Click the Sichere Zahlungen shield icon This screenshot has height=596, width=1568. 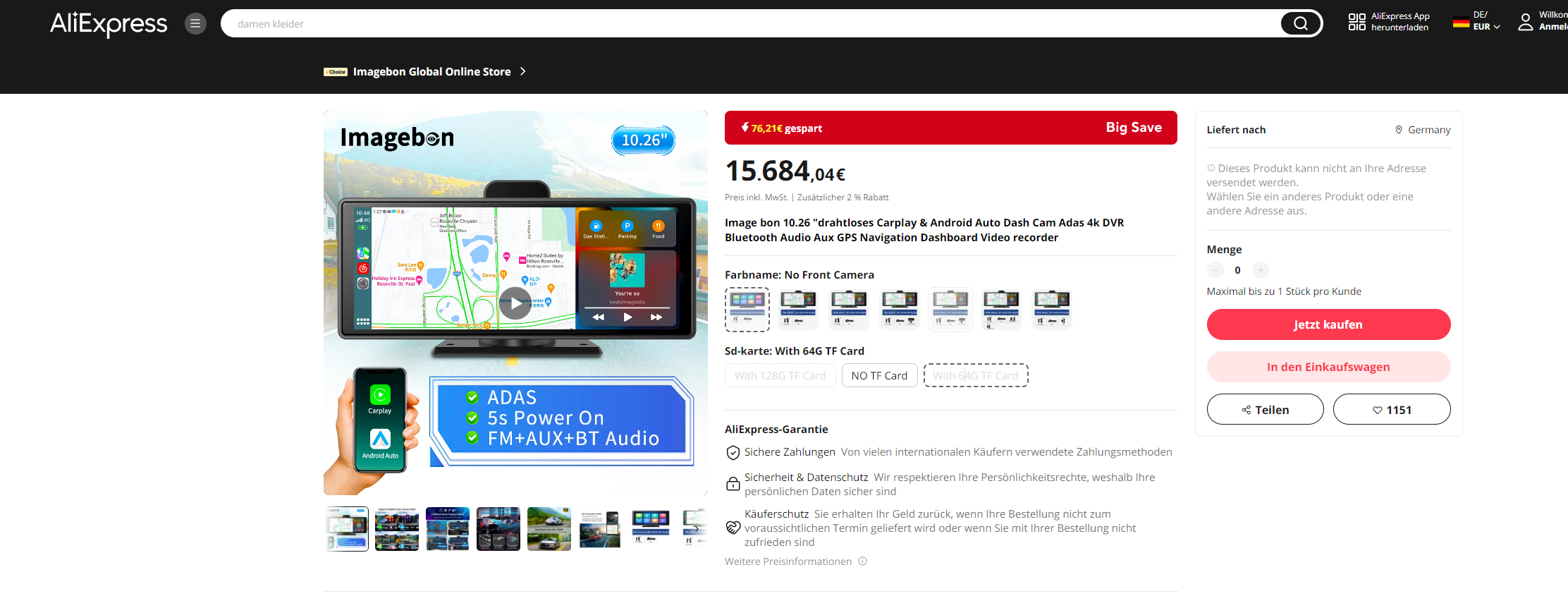coord(733,453)
